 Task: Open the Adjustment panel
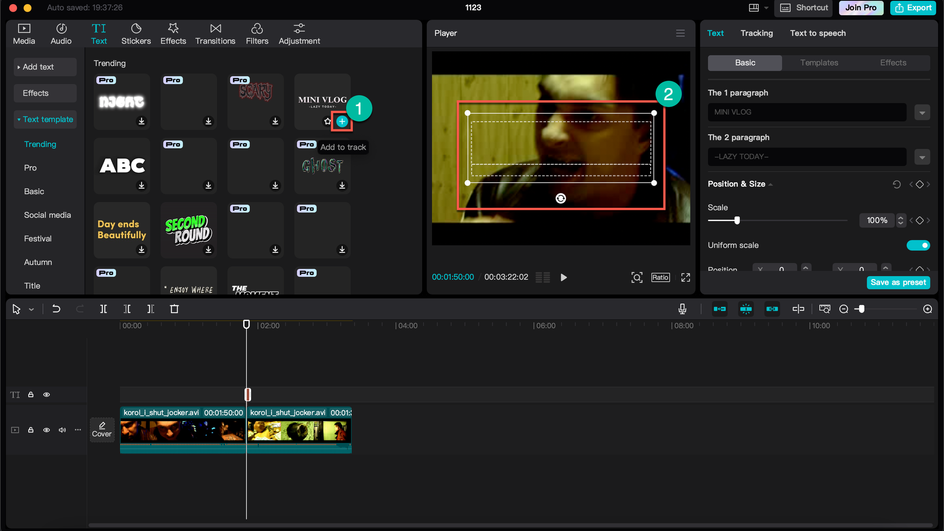(299, 34)
